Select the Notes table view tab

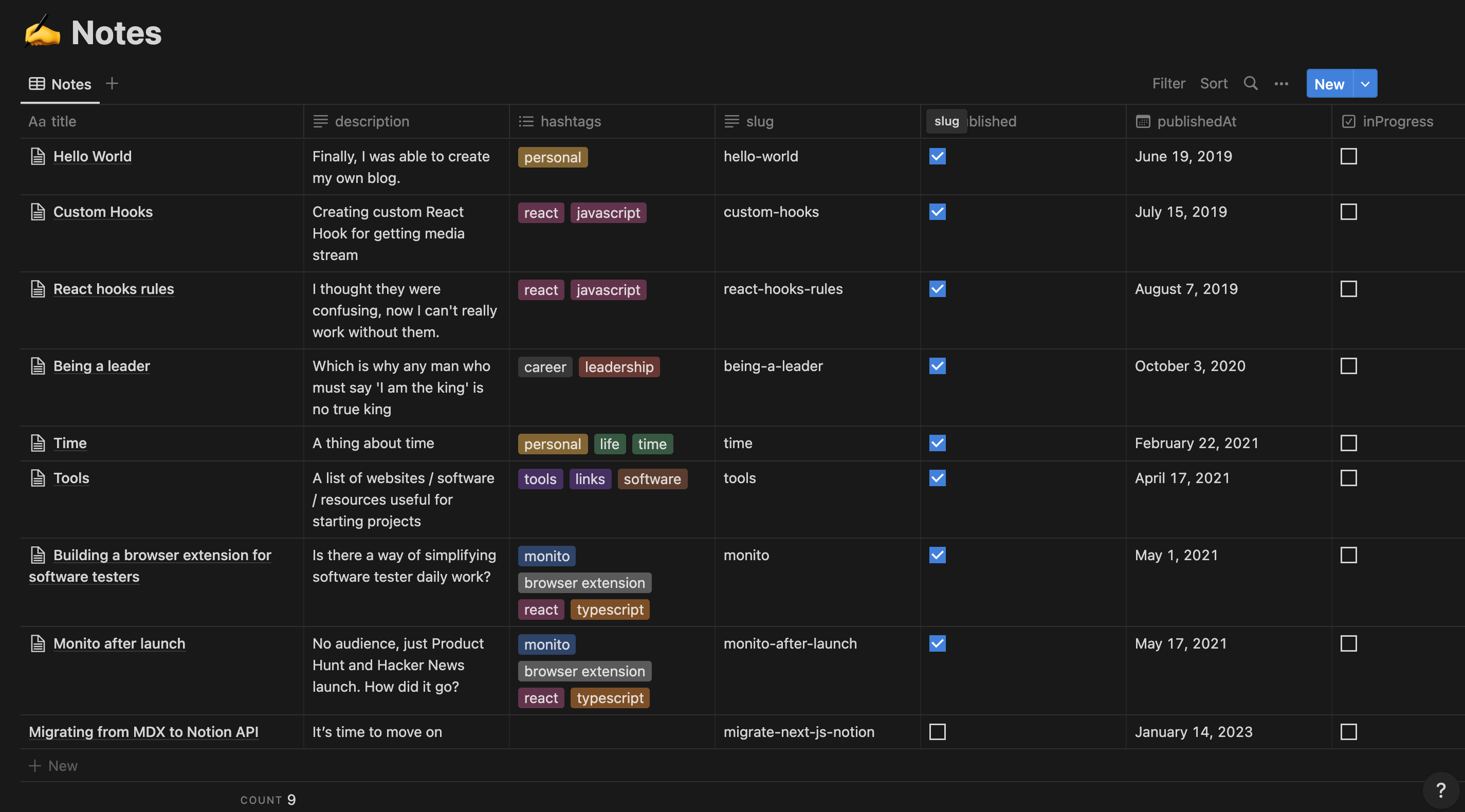coord(60,84)
